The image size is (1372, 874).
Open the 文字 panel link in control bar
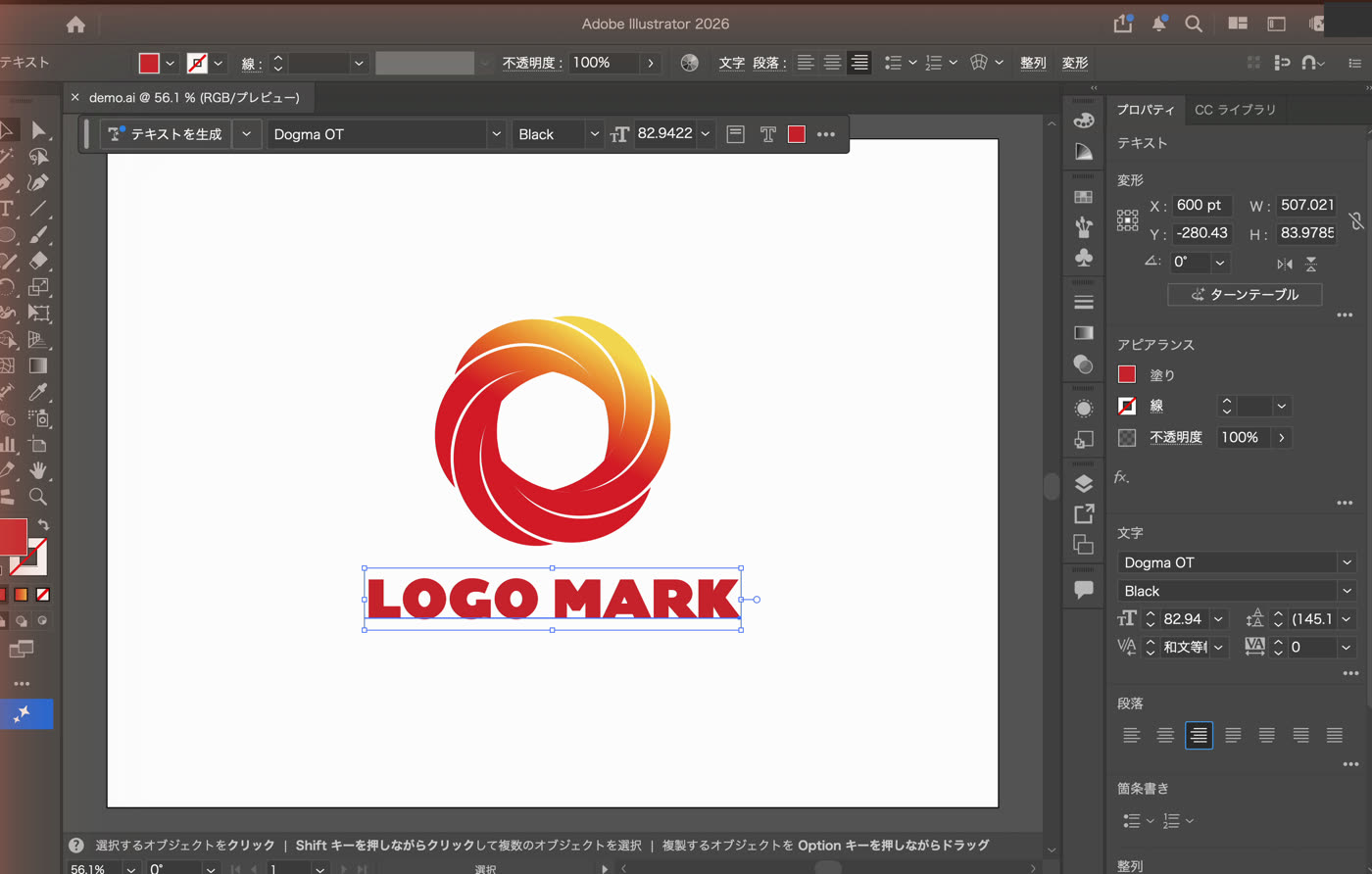[732, 63]
